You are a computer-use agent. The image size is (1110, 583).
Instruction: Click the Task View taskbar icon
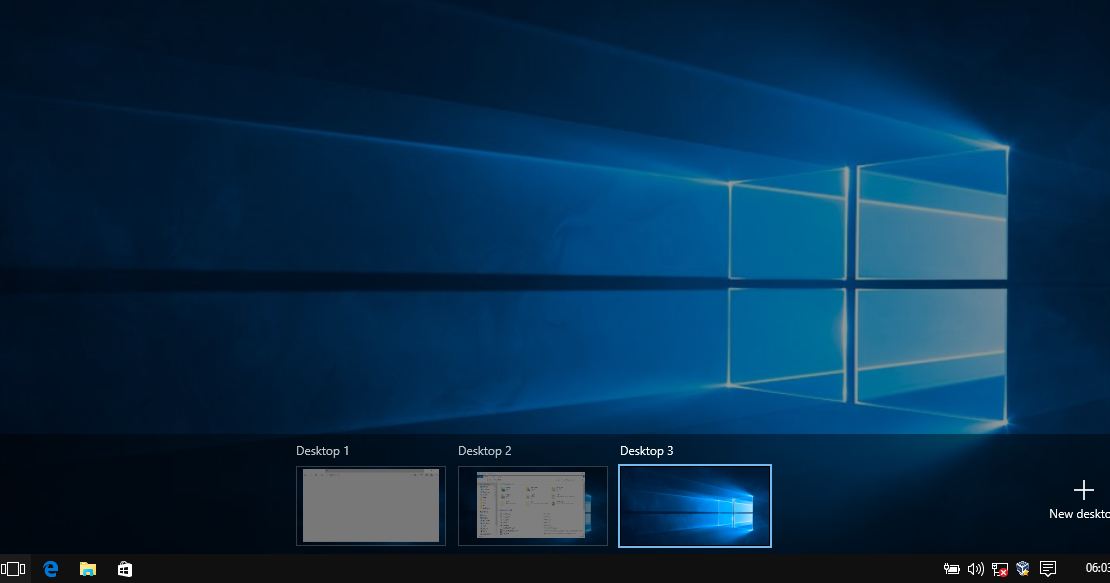tap(14, 568)
